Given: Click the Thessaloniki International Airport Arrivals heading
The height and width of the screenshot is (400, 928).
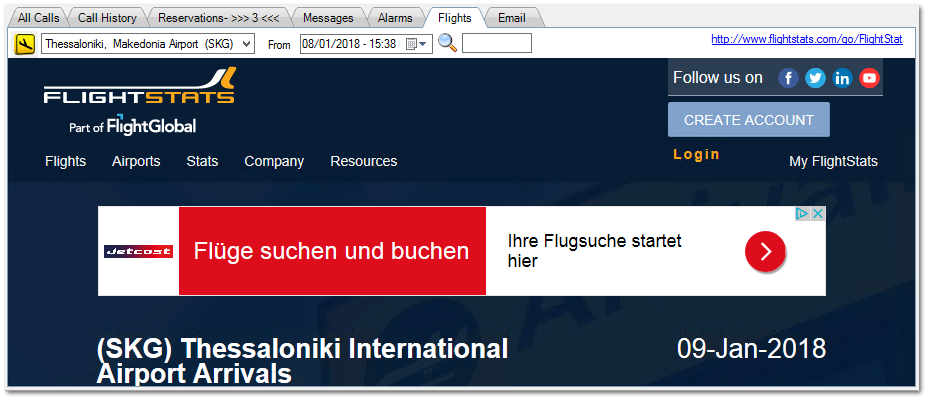Looking at the screenshot, I should [302, 361].
